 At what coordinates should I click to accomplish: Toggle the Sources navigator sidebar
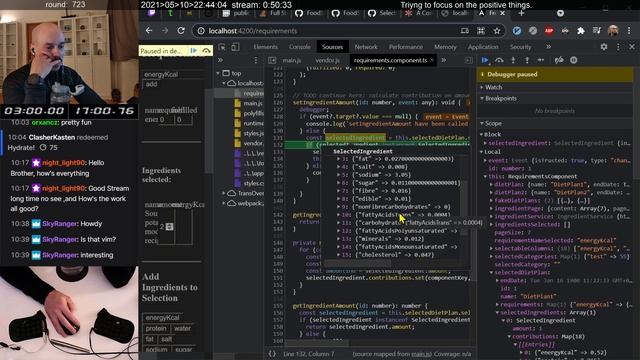272,60
